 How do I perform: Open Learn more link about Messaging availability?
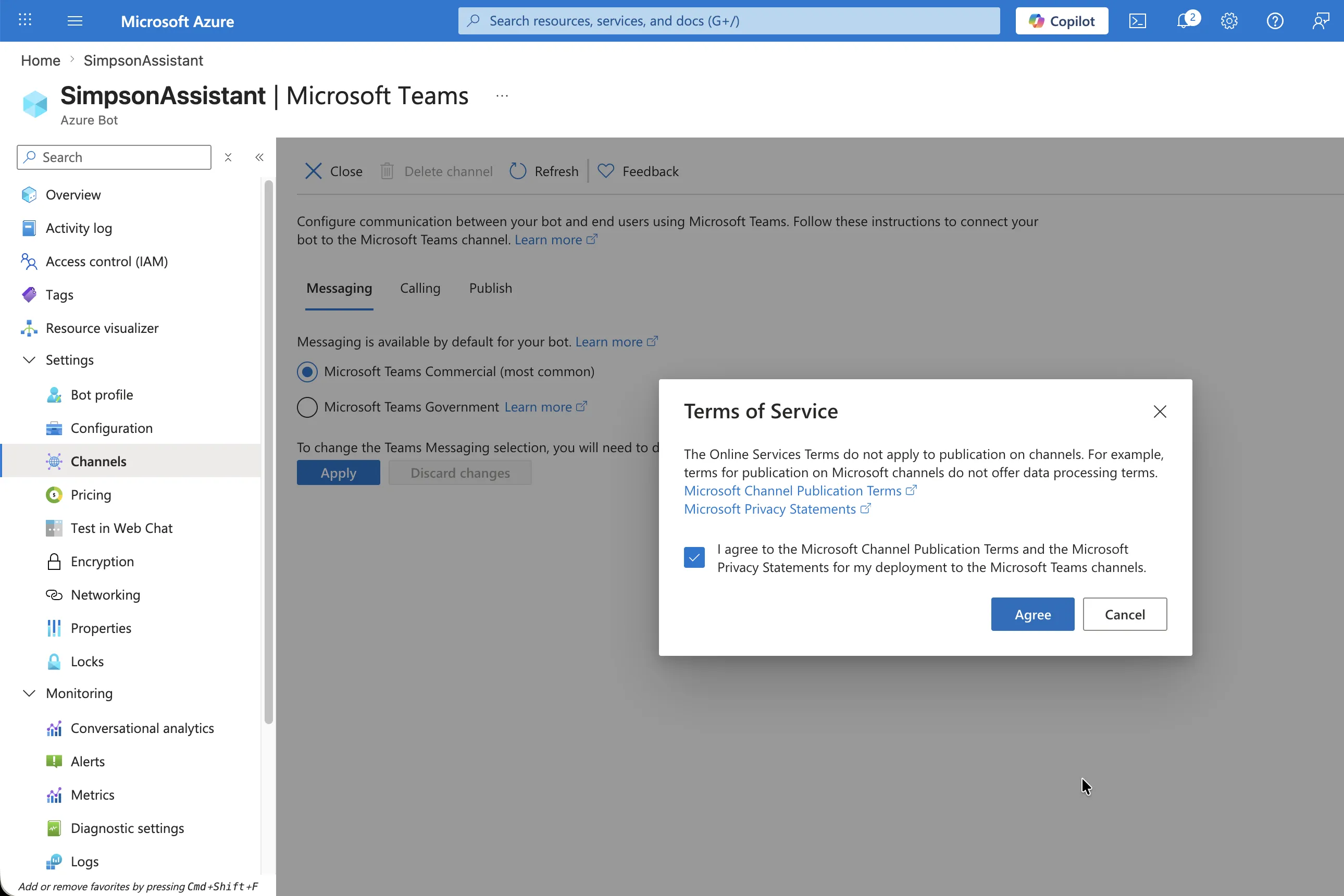click(x=617, y=342)
